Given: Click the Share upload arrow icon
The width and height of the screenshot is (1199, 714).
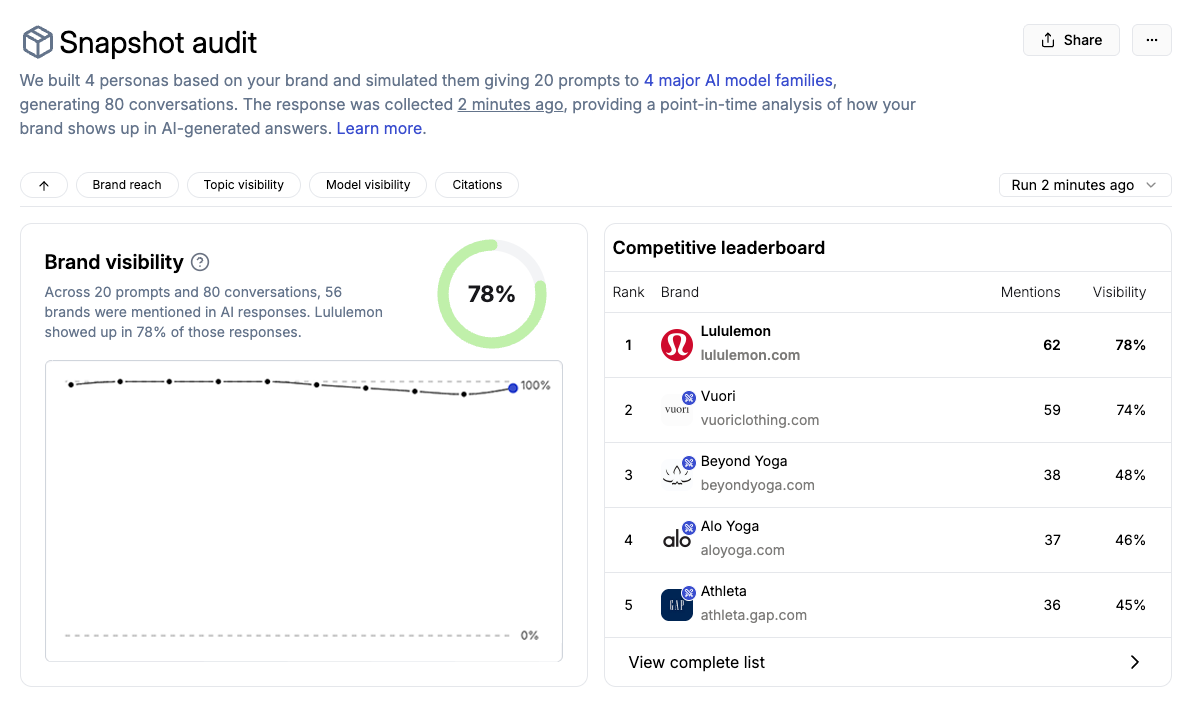Looking at the screenshot, I should click(1048, 41).
